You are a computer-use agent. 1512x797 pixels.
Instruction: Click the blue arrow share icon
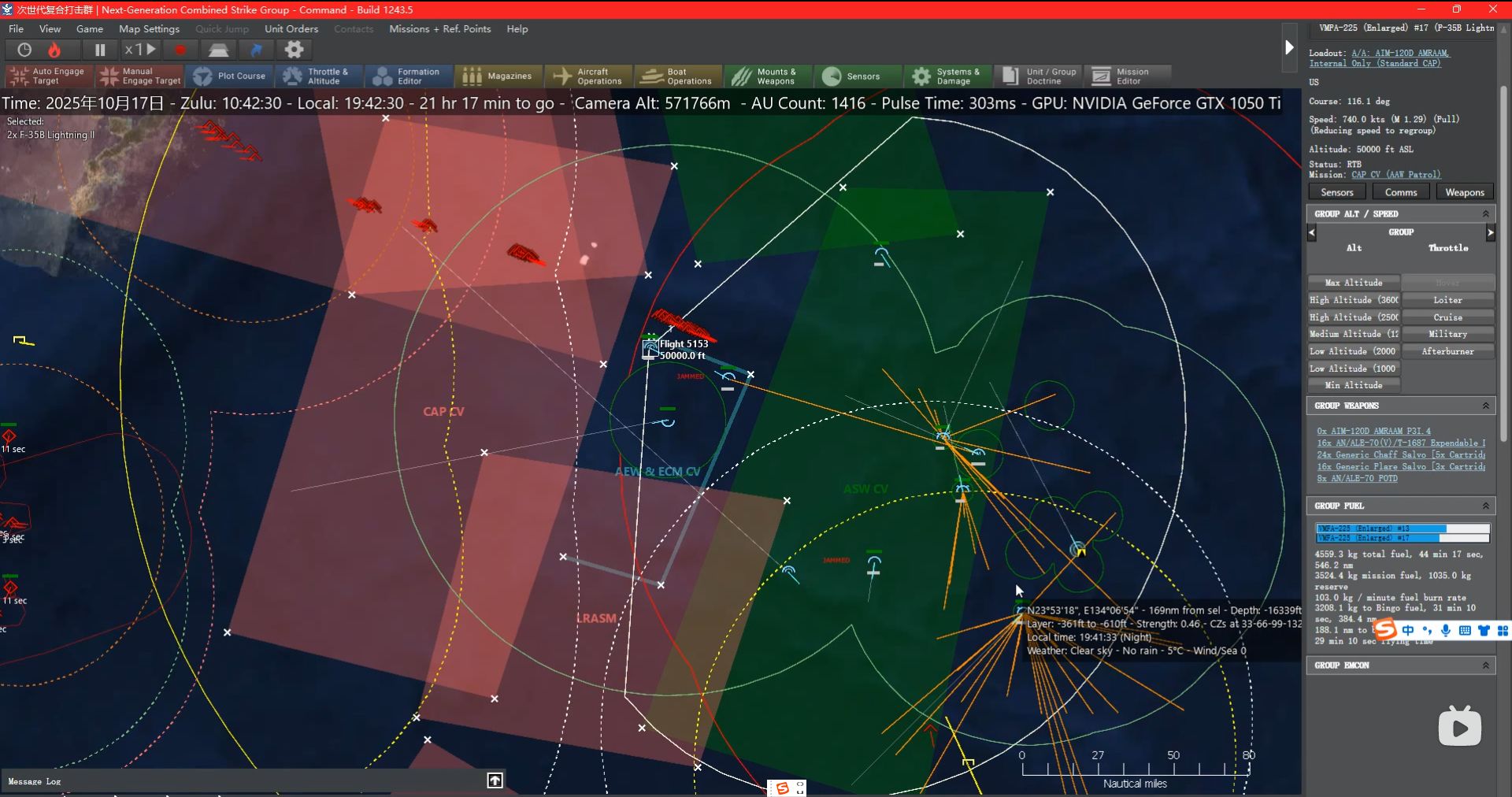pos(257,50)
